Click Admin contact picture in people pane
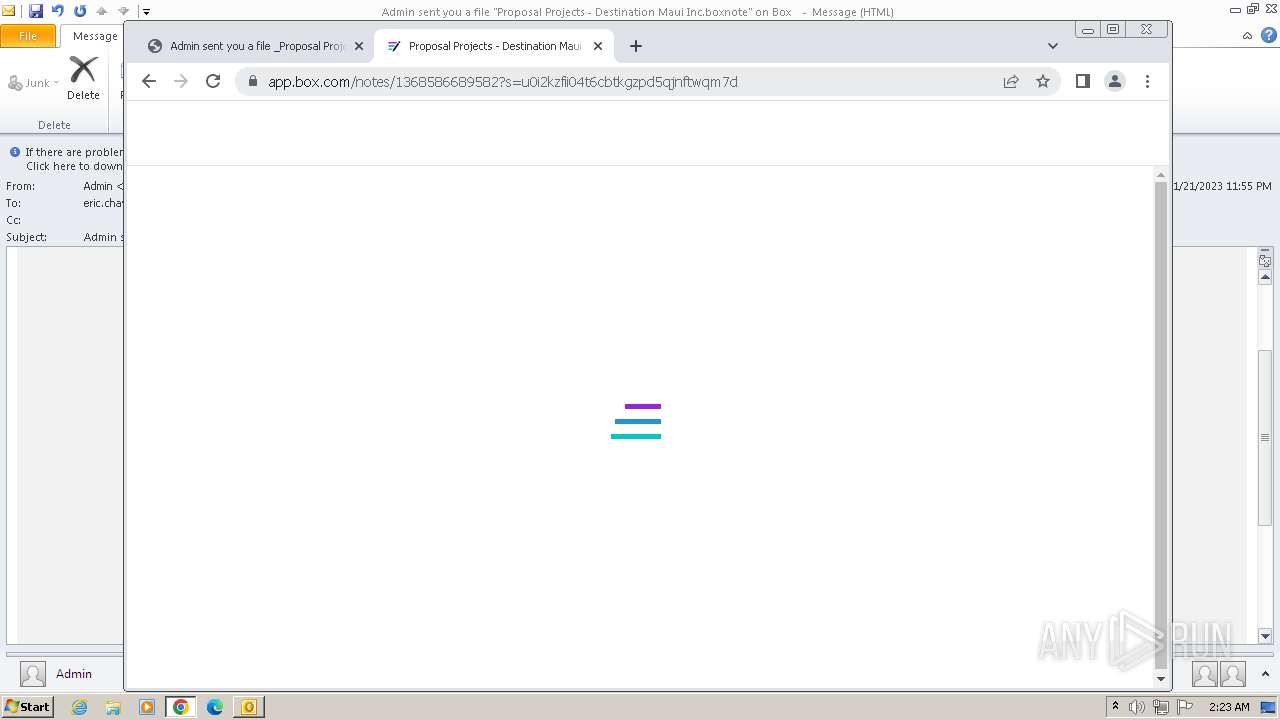Image resolution: width=1280 pixels, height=720 pixels. pos(33,674)
